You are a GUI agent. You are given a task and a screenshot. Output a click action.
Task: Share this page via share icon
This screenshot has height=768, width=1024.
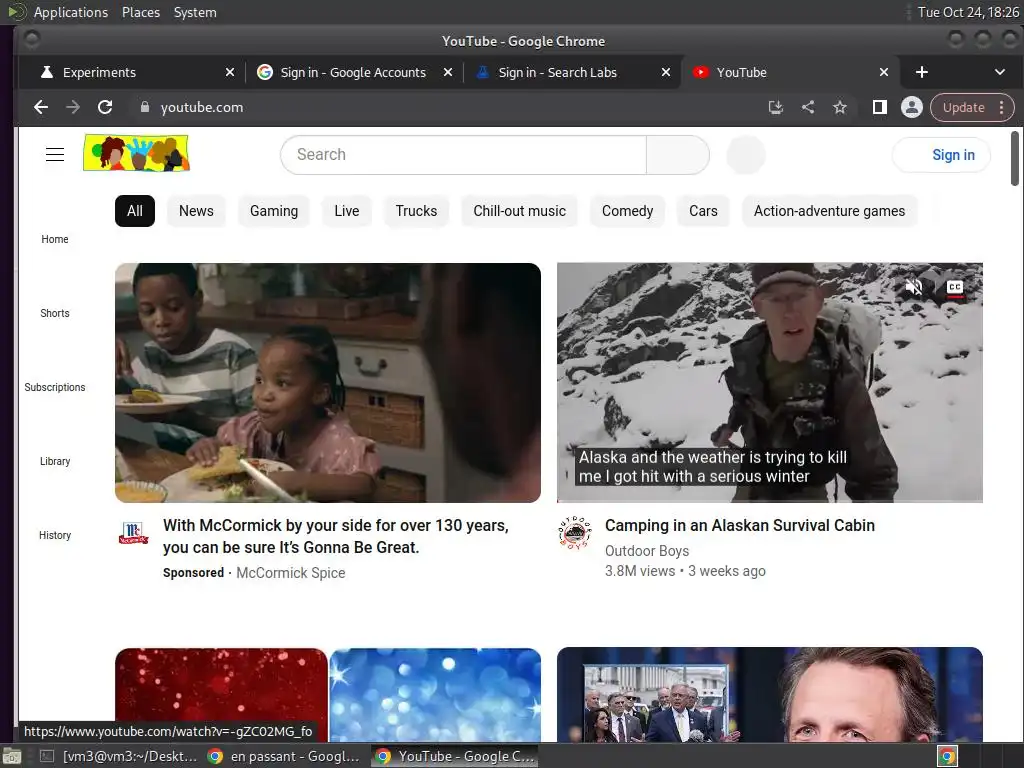(x=808, y=107)
